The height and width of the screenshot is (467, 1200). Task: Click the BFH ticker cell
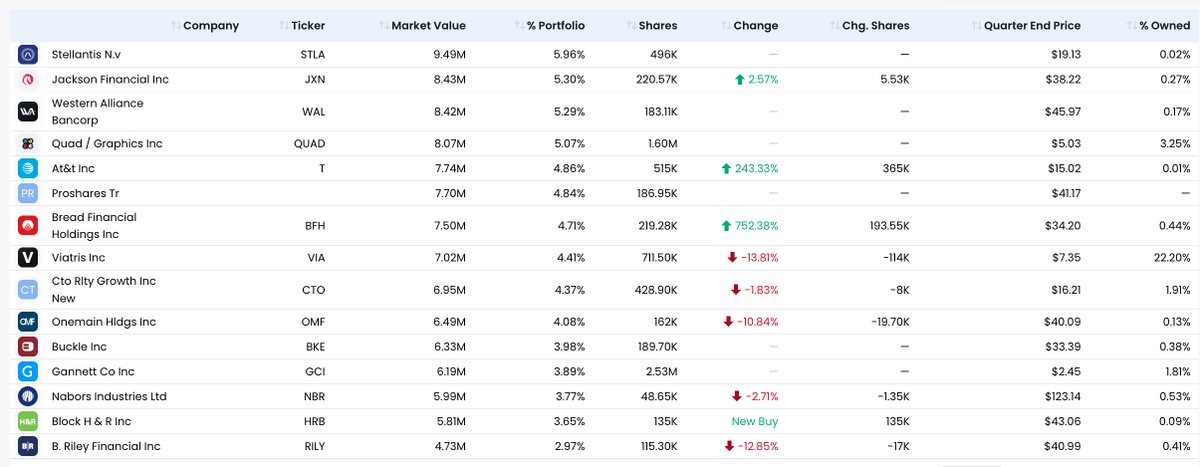point(314,226)
